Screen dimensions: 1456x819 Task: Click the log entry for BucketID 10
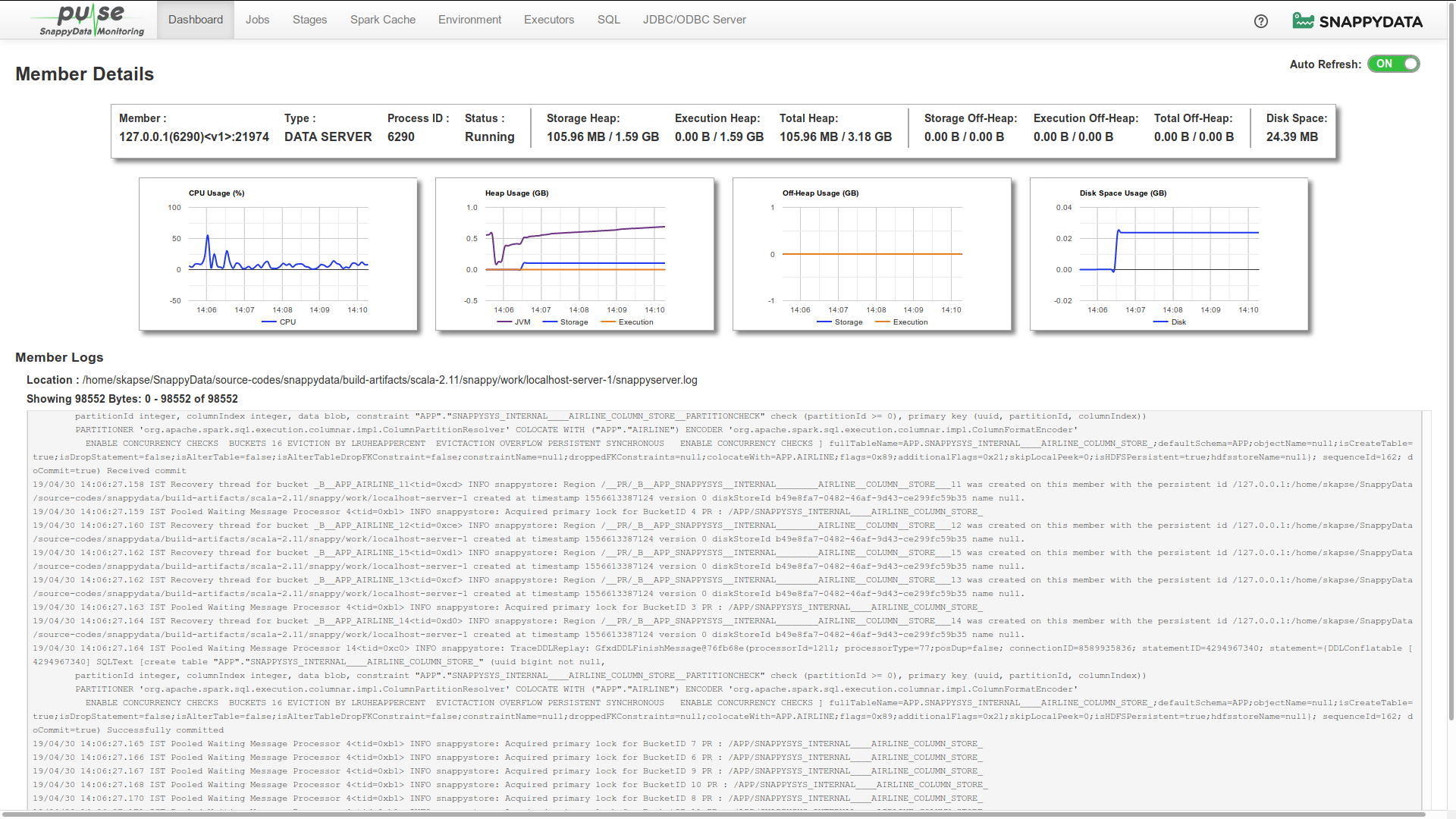pyautogui.click(x=510, y=785)
